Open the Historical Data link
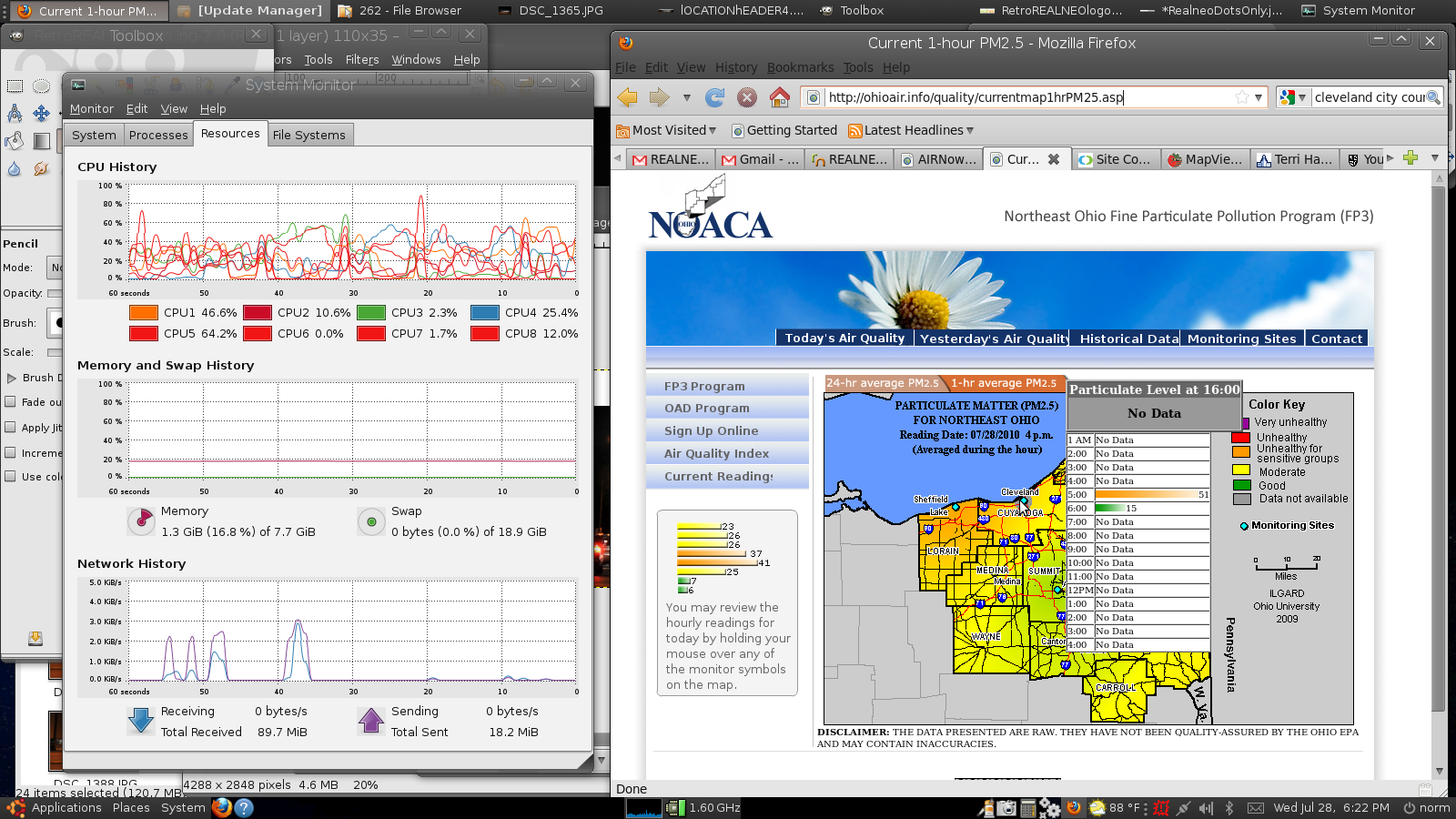This screenshot has height=819, width=1456. coord(1128,339)
